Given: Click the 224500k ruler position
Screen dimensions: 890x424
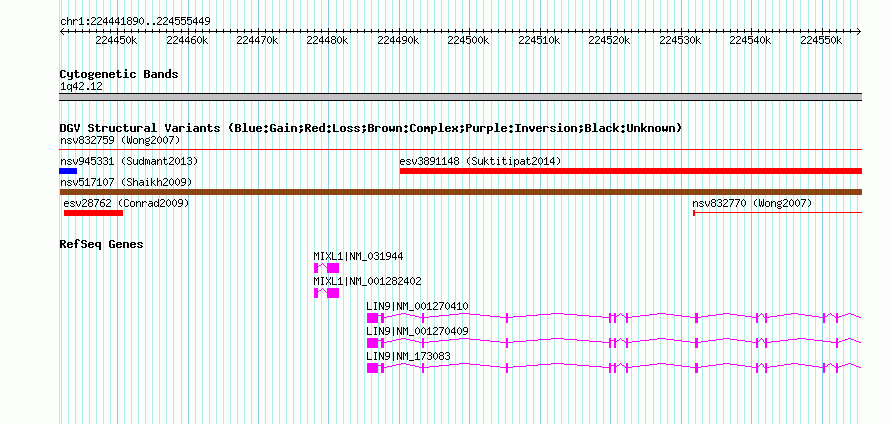Looking at the screenshot, I should coord(468,40).
